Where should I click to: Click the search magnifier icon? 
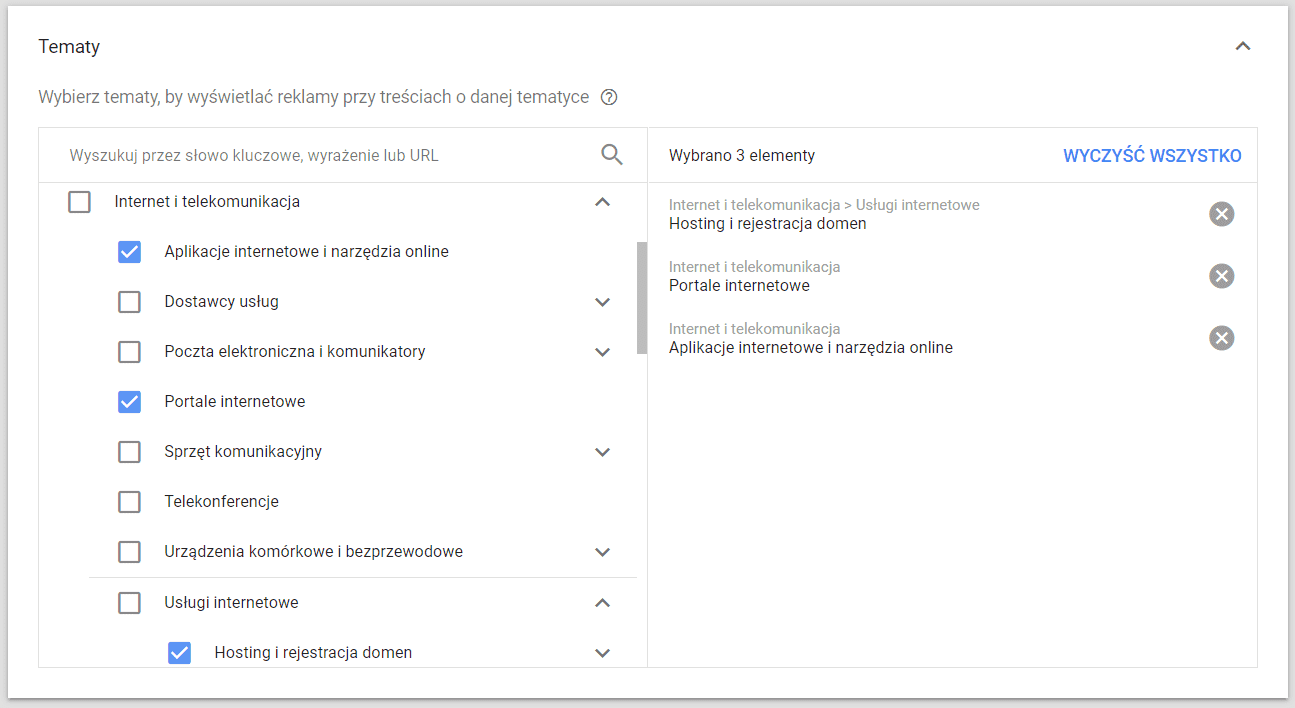click(611, 155)
